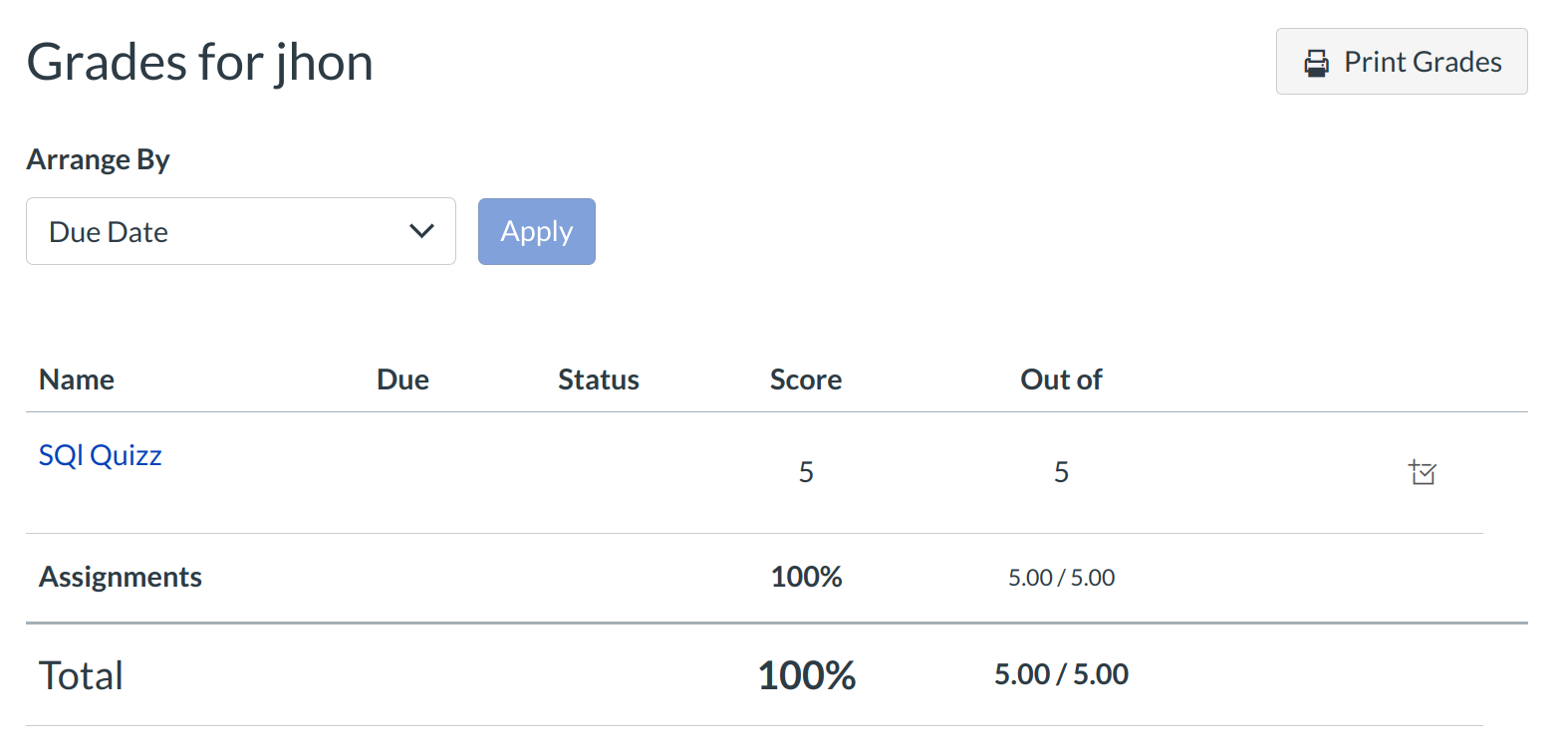Click the Status column header
1568x753 pixels.
(598, 379)
